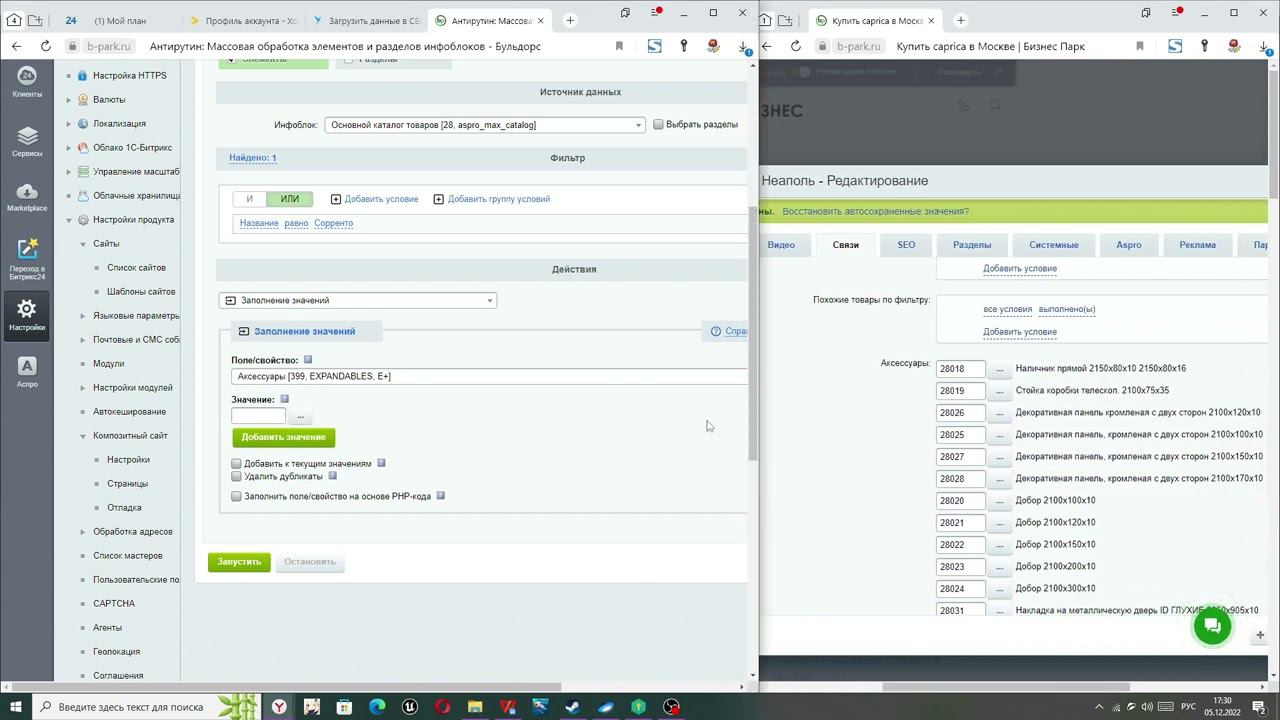
Task: Switch to the Aspro tab
Action: pyautogui.click(x=1129, y=245)
